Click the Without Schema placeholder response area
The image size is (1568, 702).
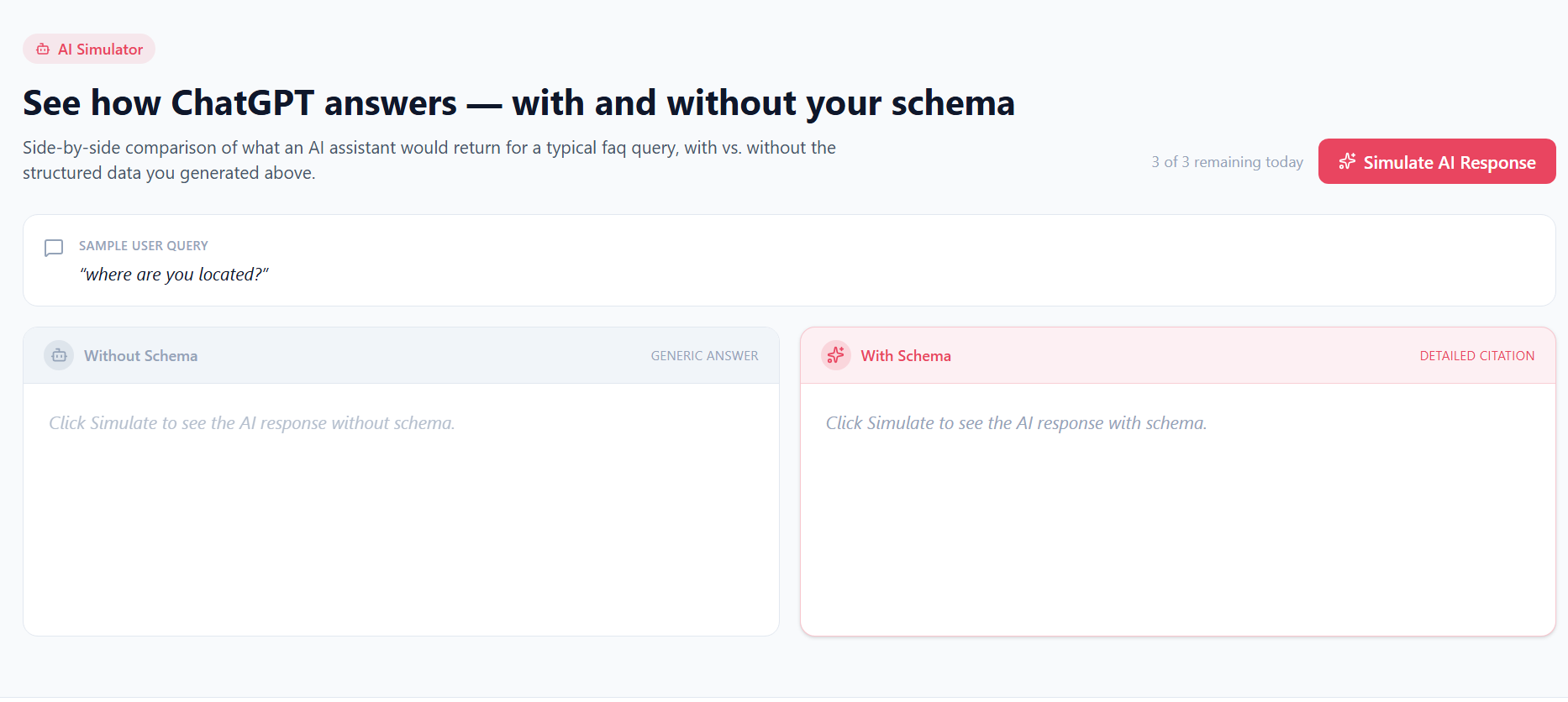pyautogui.click(x=251, y=422)
